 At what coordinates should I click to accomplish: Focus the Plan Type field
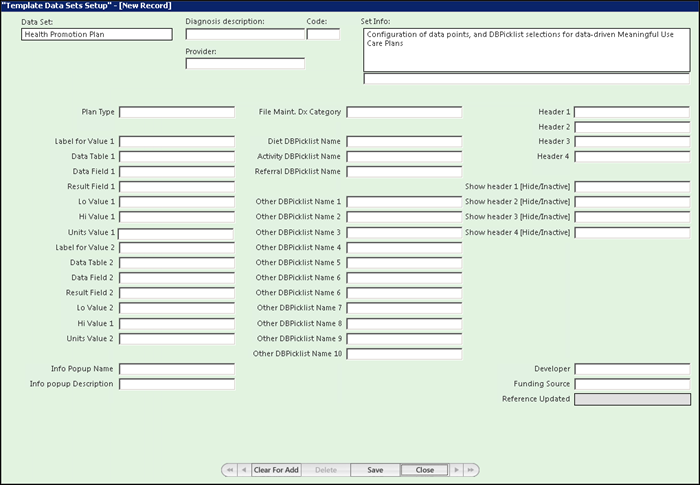[177, 112]
